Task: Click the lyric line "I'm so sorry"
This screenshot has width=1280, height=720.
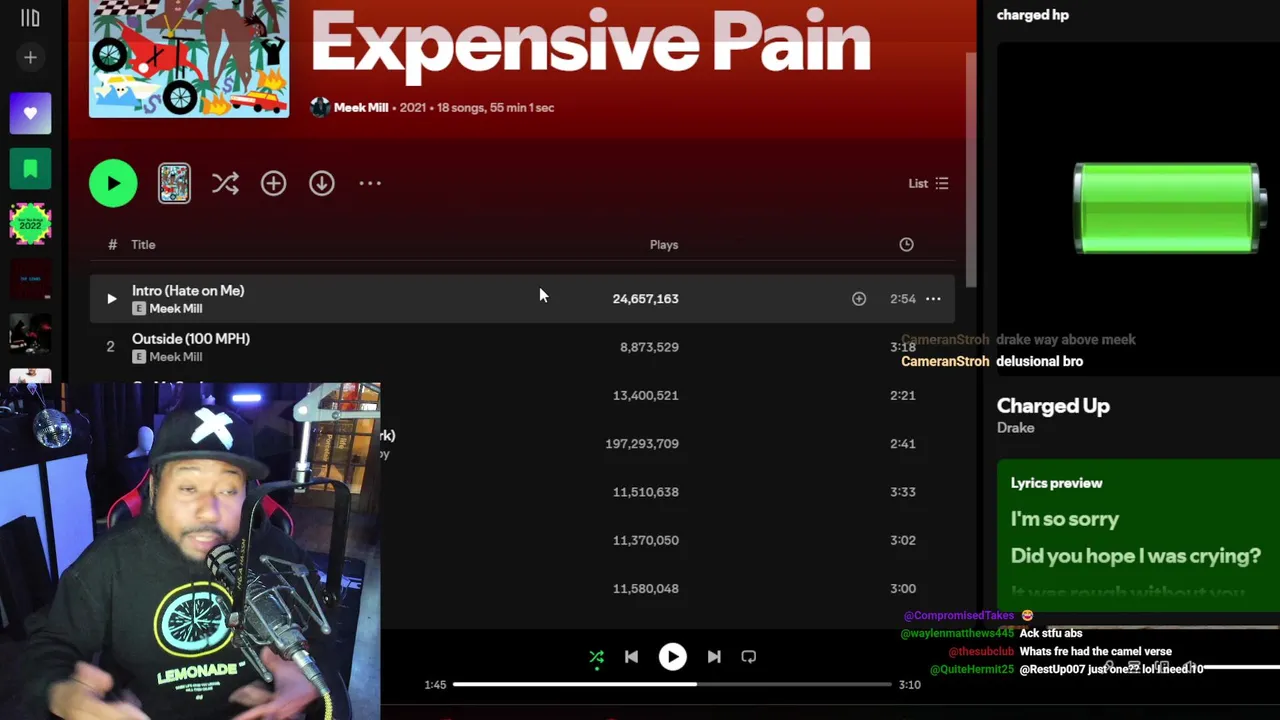Action: point(1064,519)
